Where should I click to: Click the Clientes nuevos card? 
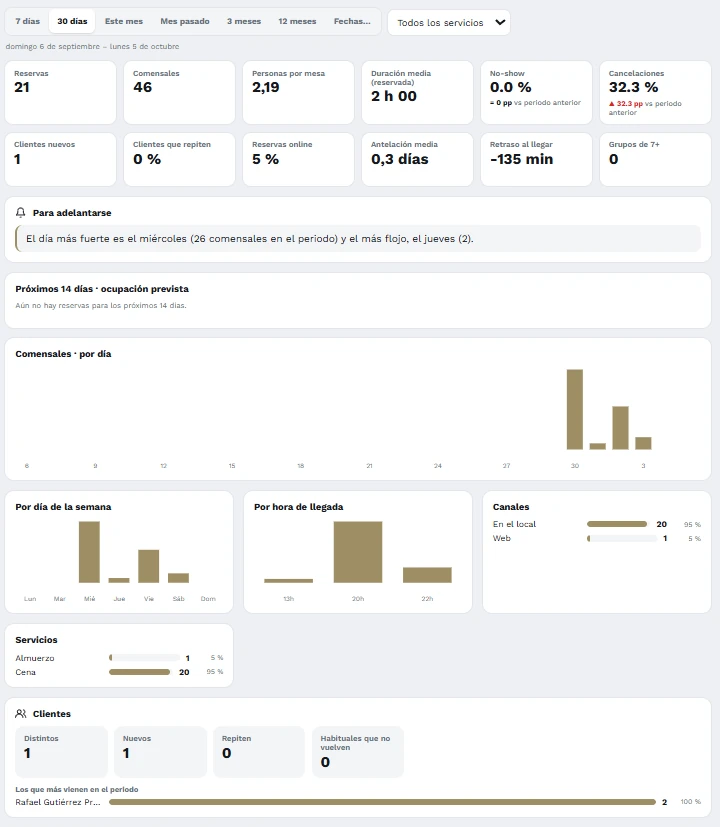coord(60,159)
